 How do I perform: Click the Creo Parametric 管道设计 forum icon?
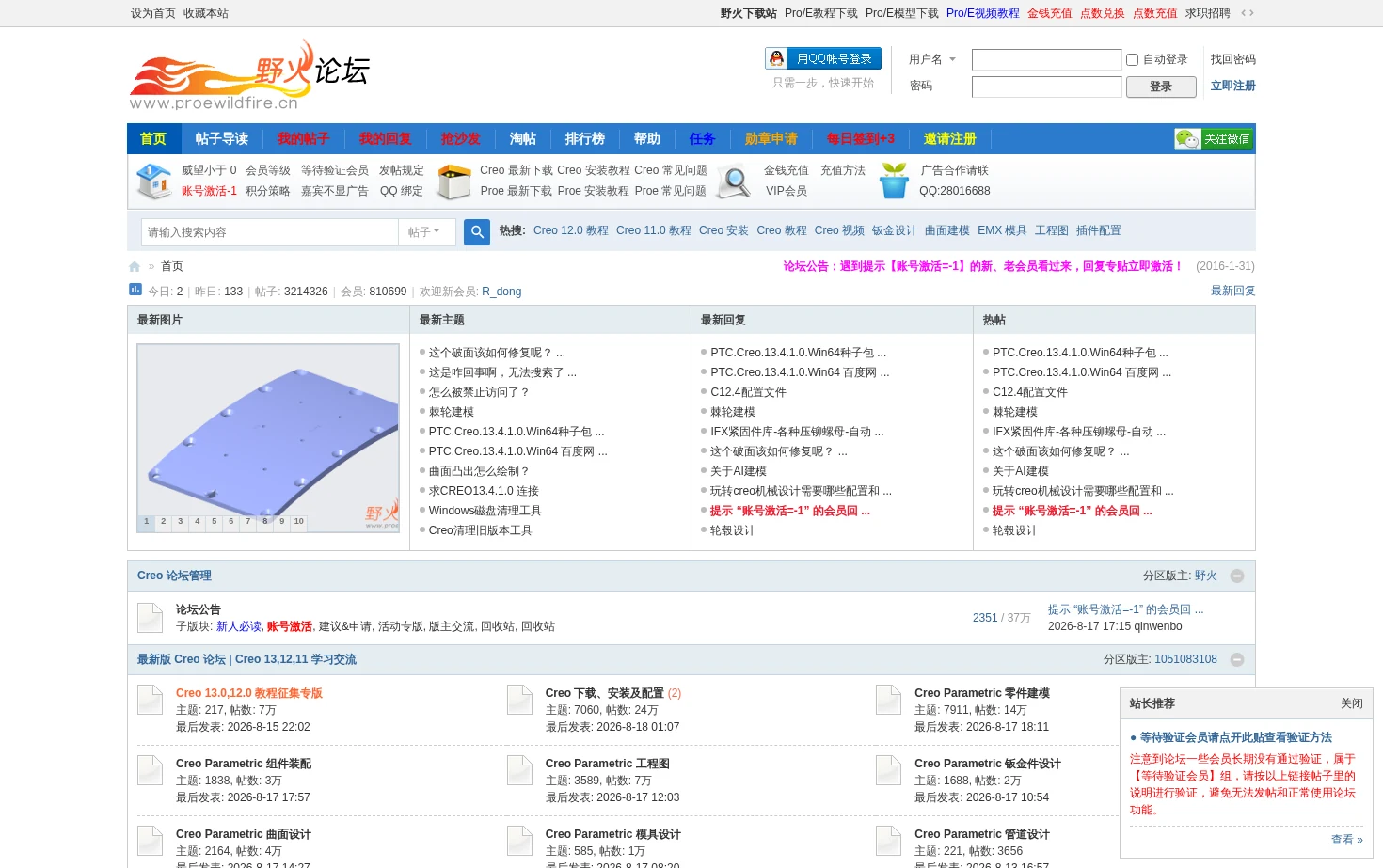889,841
